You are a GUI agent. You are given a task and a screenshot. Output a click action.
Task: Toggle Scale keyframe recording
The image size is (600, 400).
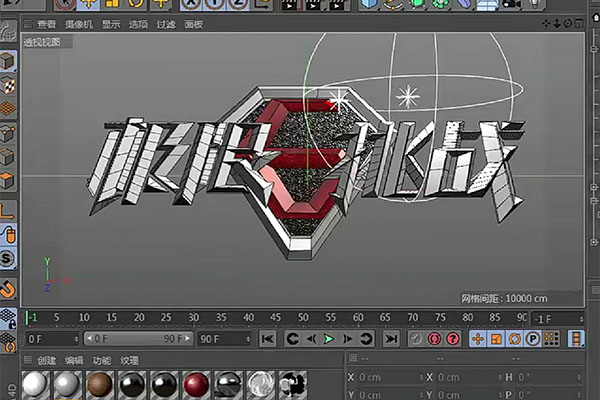496,339
